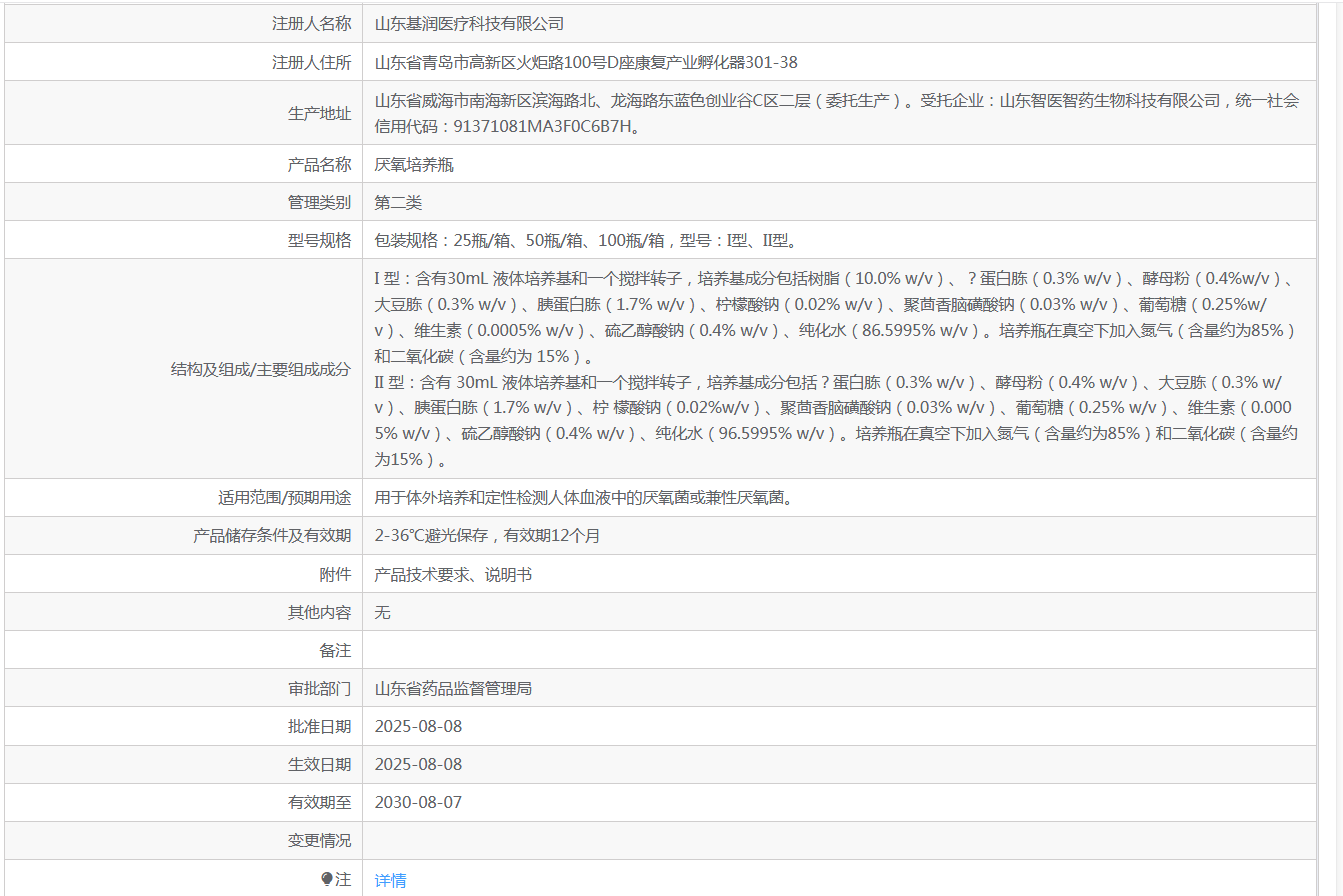The width and height of the screenshot is (1343, 896).
Task: Click the 注册人名称 row label
Action: (312, 24)
